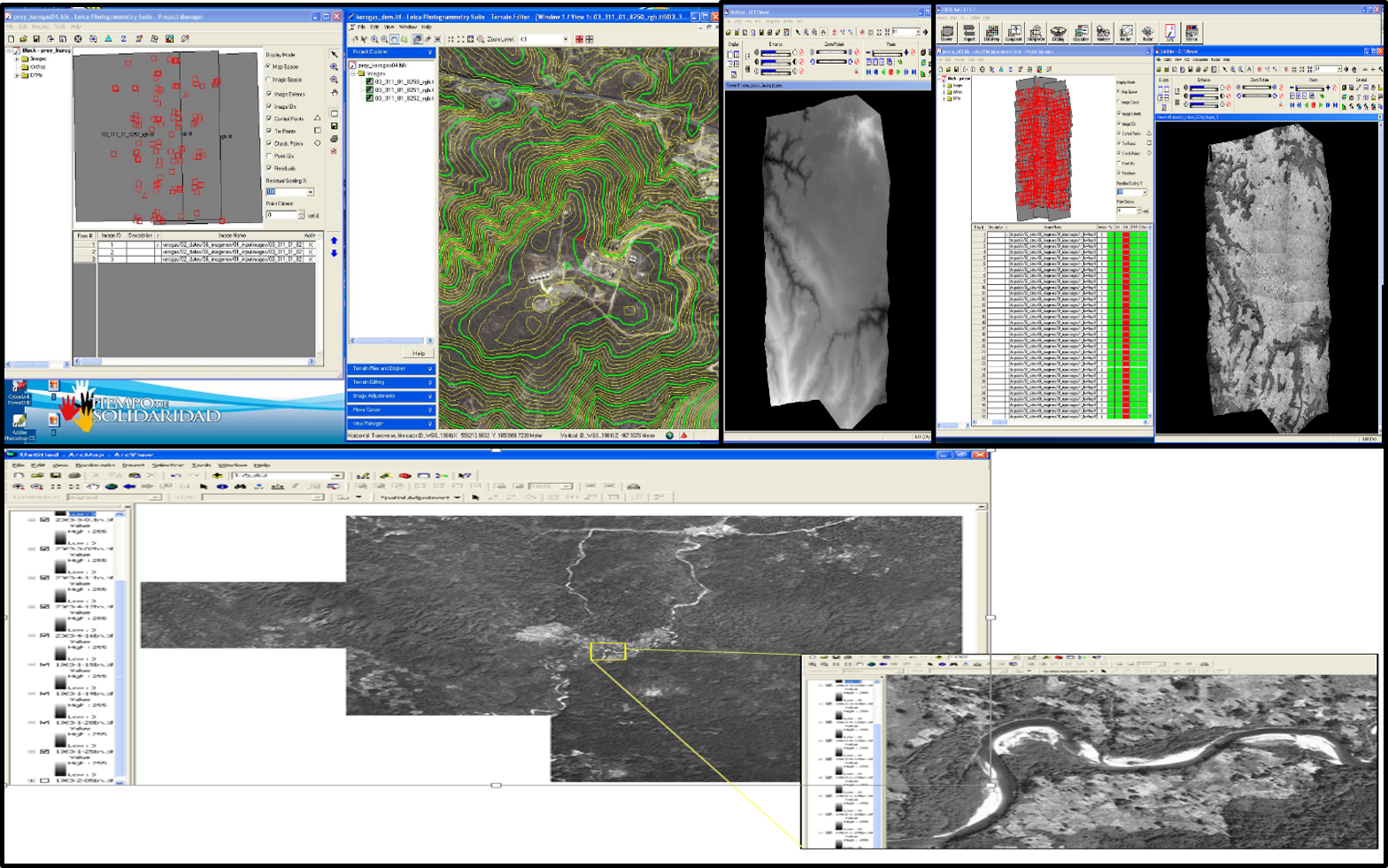The height and width of the screenshot is (868, 1388).
Task: Expand Images folder in Project Manager tree
Action: (x=17, y=59)
